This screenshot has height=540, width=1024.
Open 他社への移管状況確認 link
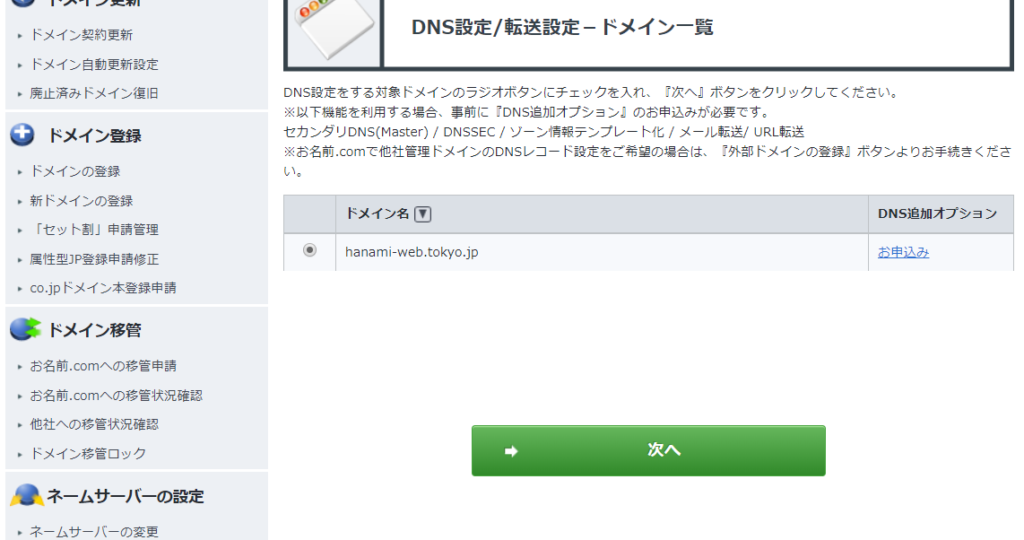(x=94, y=424)
